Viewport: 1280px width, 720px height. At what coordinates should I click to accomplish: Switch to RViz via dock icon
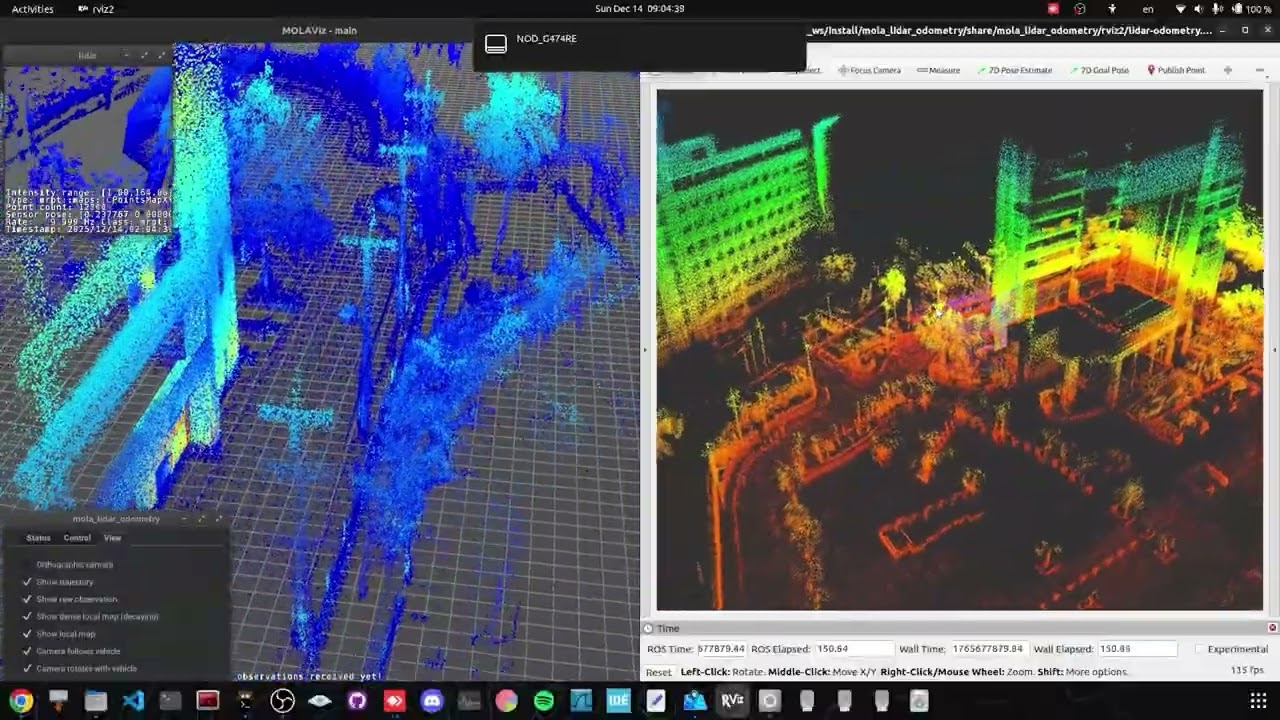point(732,701)
